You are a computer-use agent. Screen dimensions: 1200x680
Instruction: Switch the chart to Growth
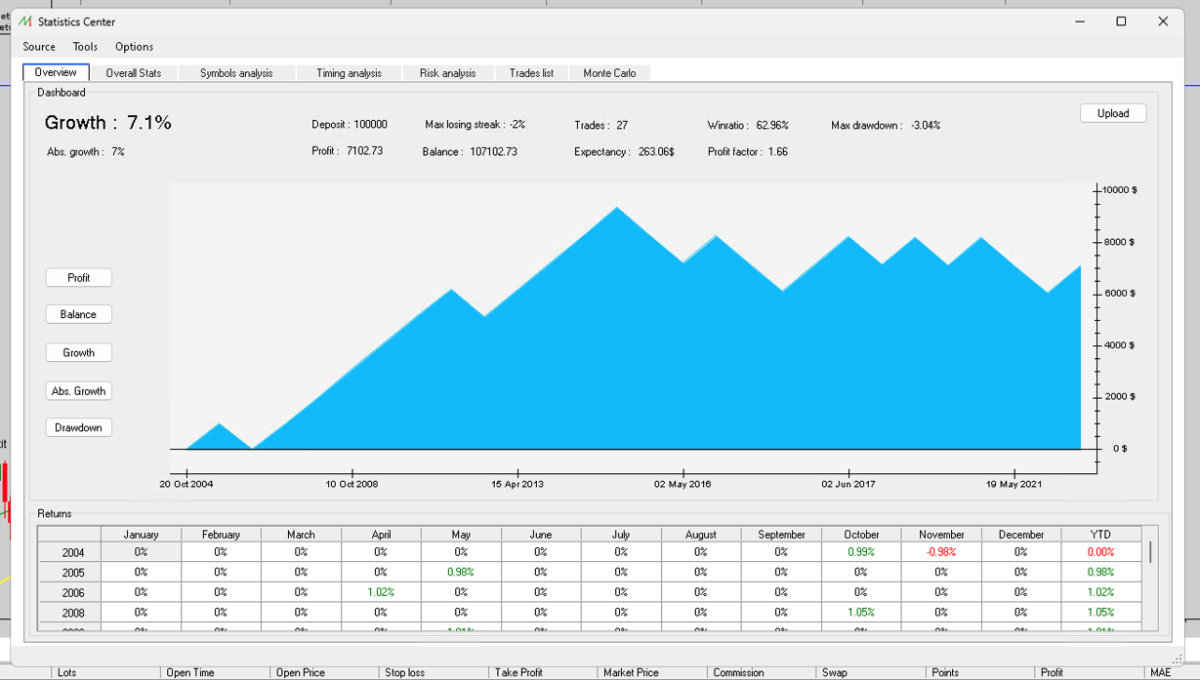pyautogui.click(x=79, y=353)
